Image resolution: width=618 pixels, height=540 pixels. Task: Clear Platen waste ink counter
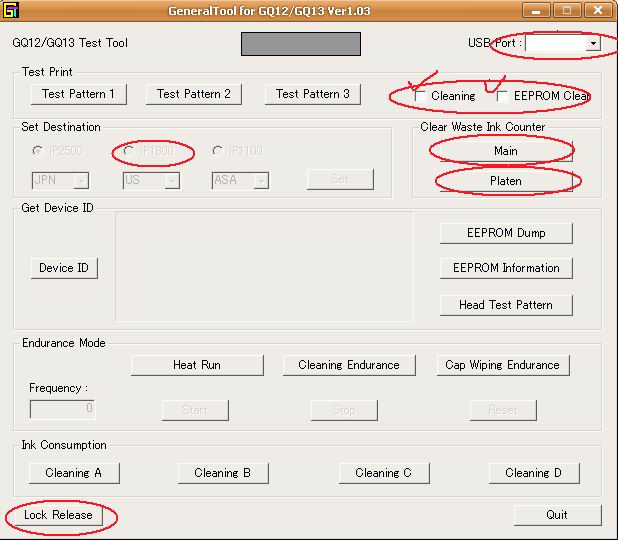coord(506,181)
